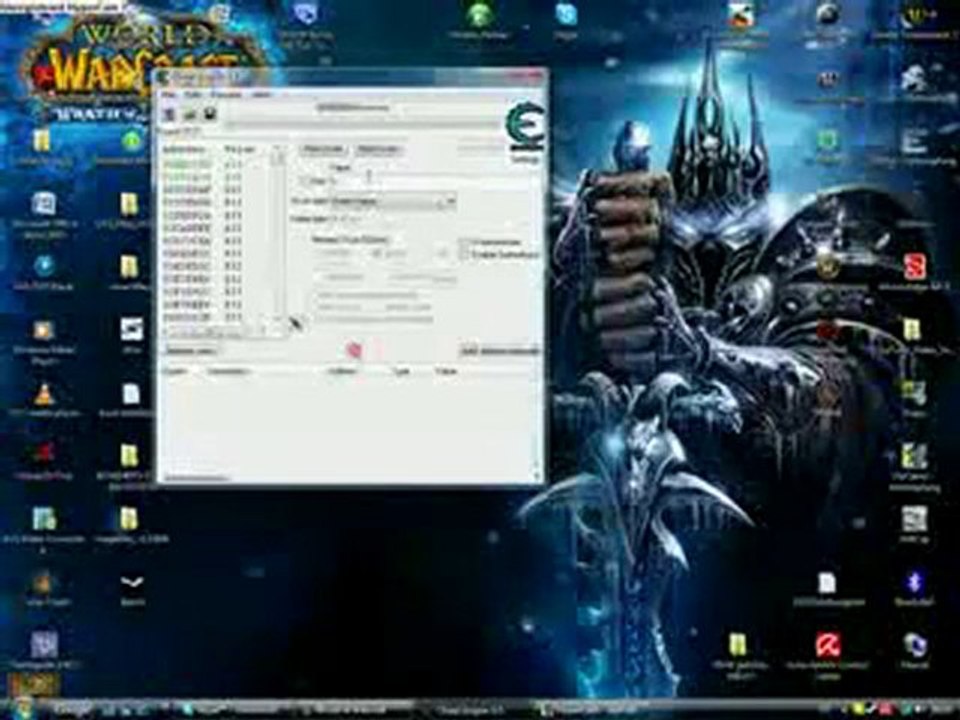Click the Next Scan button
The width and height of the screenshot is (960, 720).
(378, 149)
